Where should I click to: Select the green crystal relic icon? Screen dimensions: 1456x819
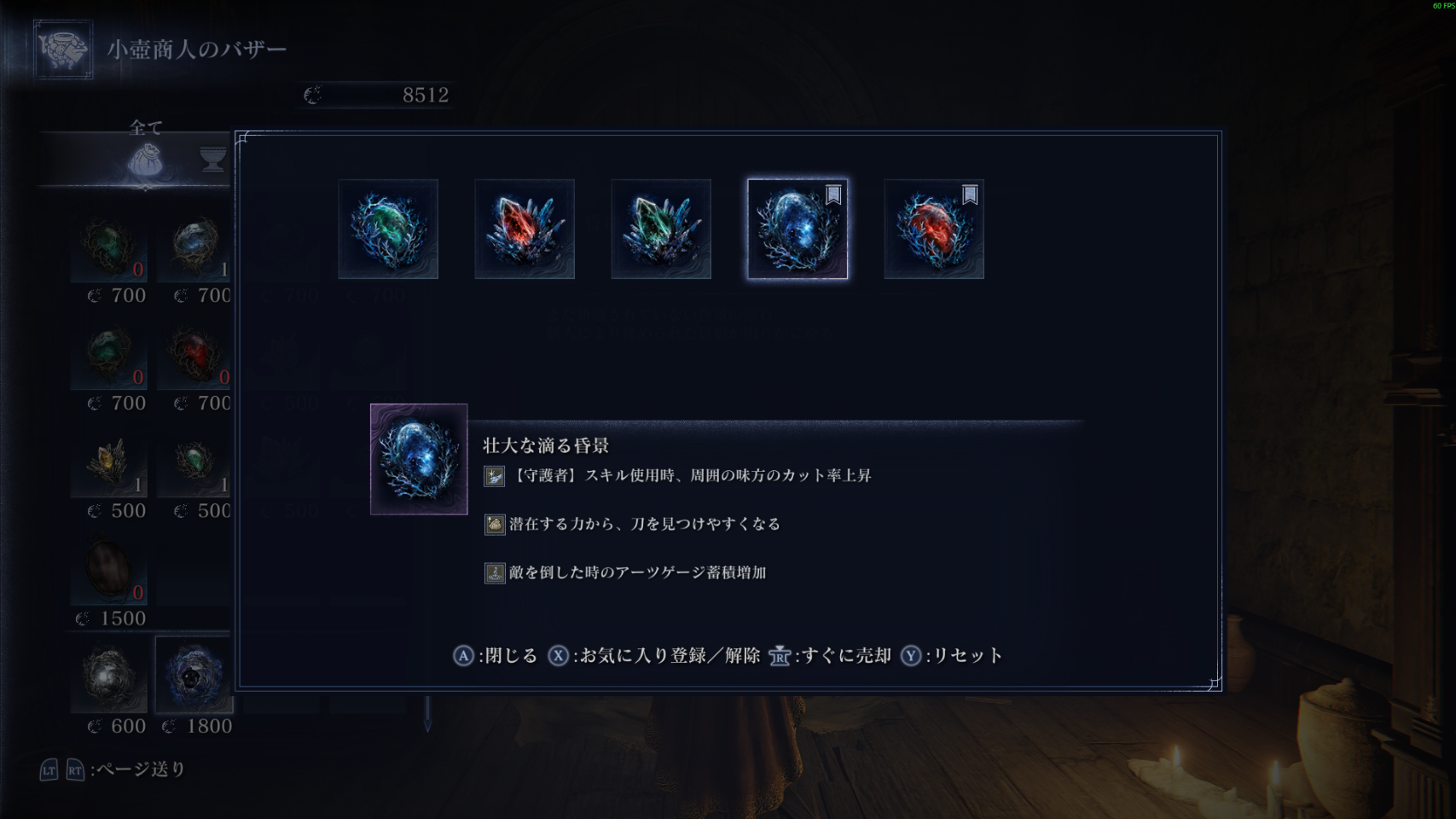(661, 229)
